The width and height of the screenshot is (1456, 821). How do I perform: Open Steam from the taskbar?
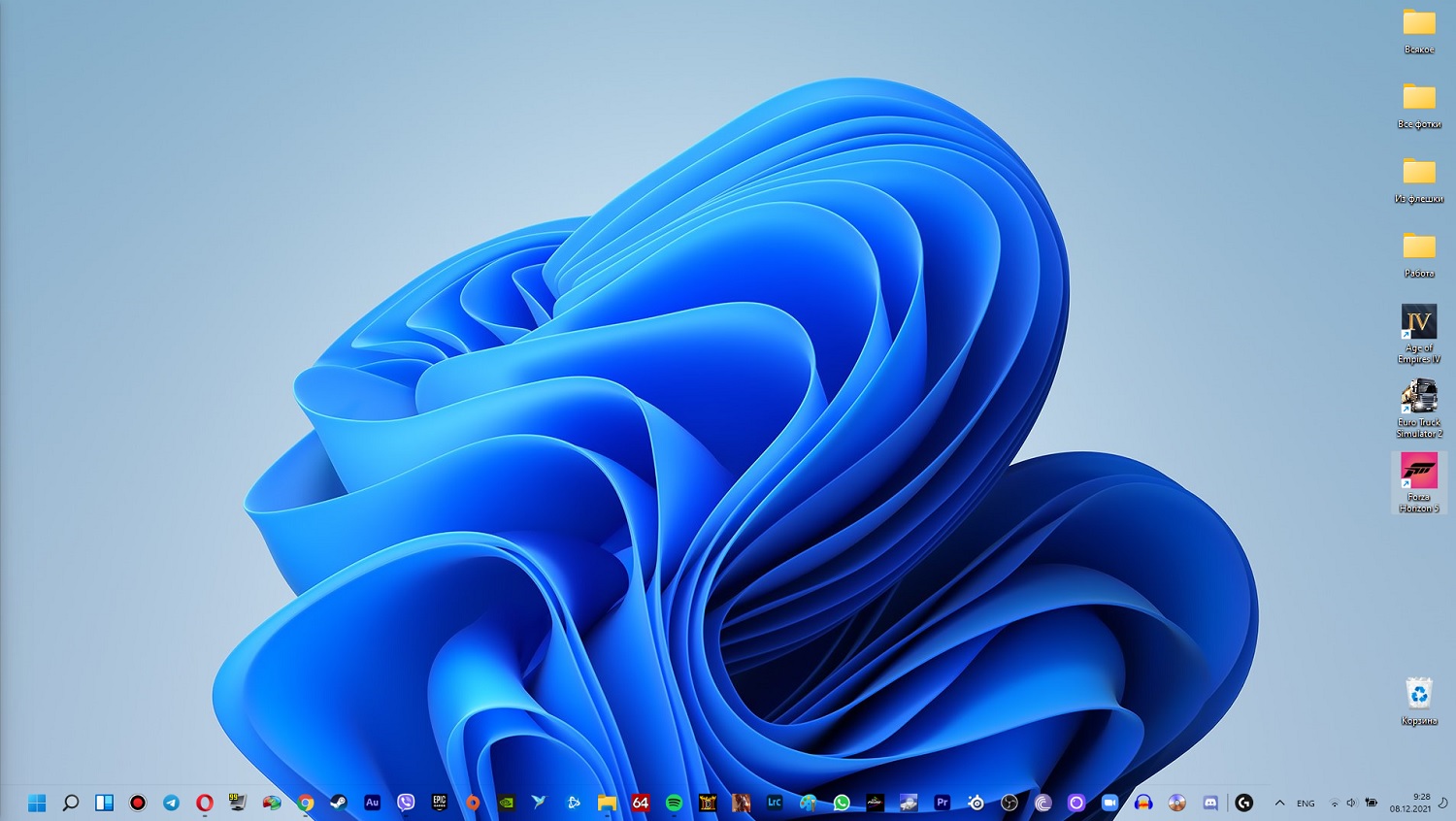339,803
